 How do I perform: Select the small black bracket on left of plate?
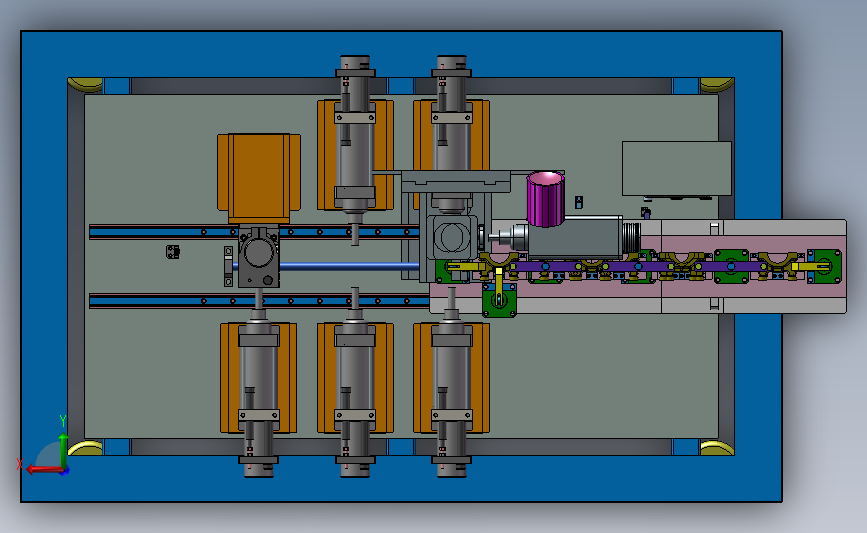tap(173, 252)
